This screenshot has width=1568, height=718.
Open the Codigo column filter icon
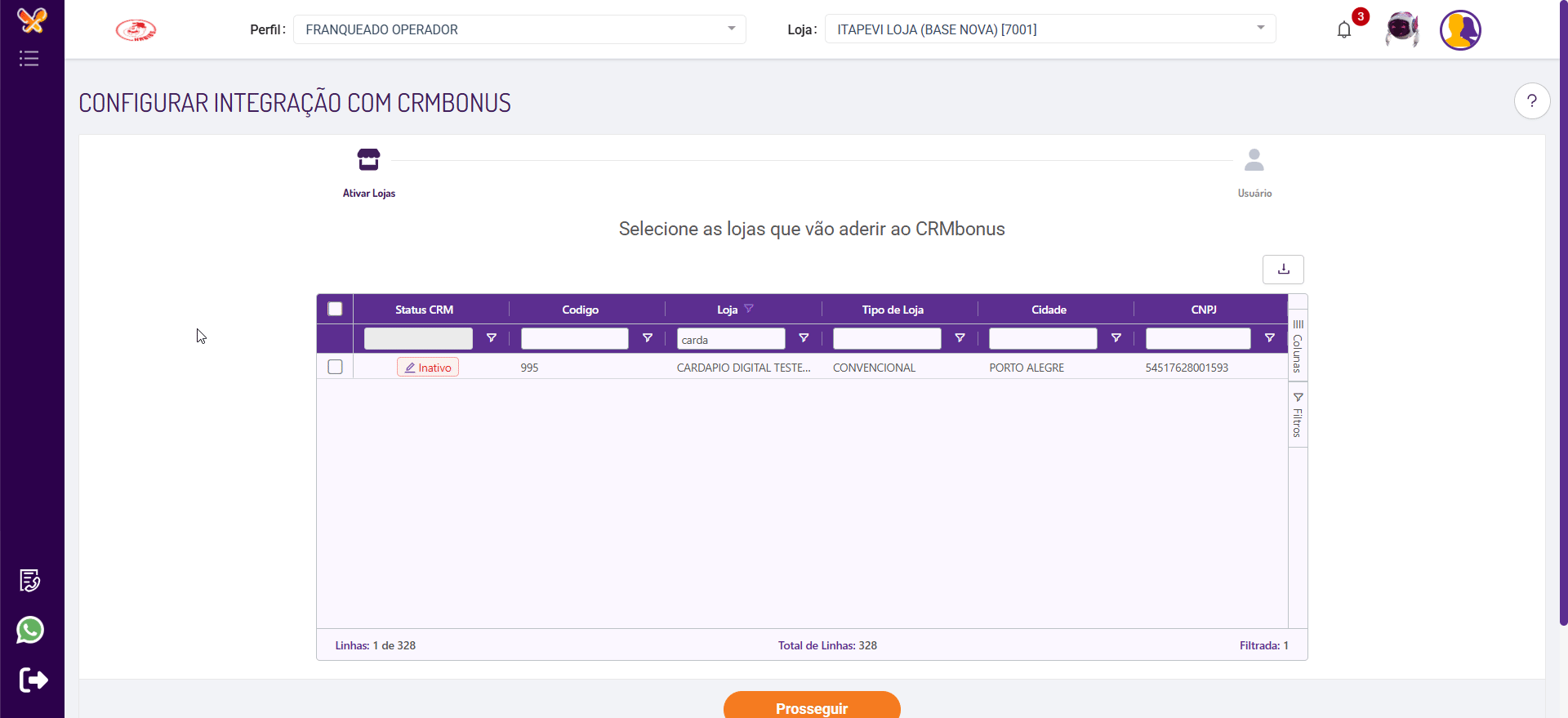tap(648, 338)
